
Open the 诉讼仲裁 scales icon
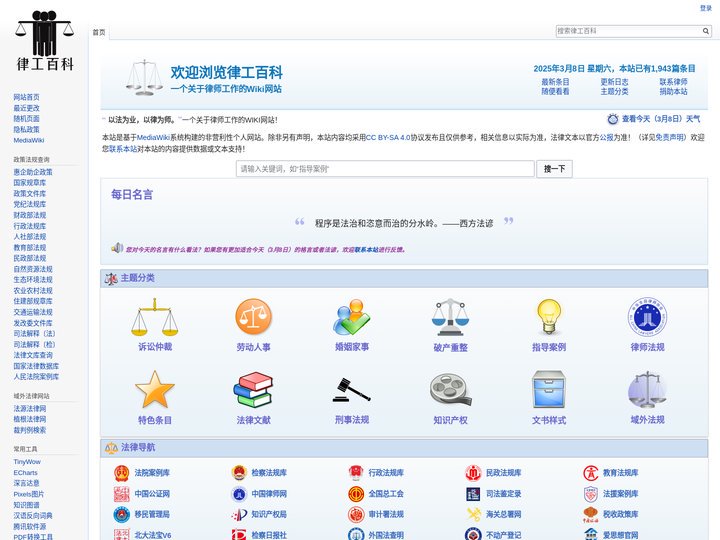point(155,317)
